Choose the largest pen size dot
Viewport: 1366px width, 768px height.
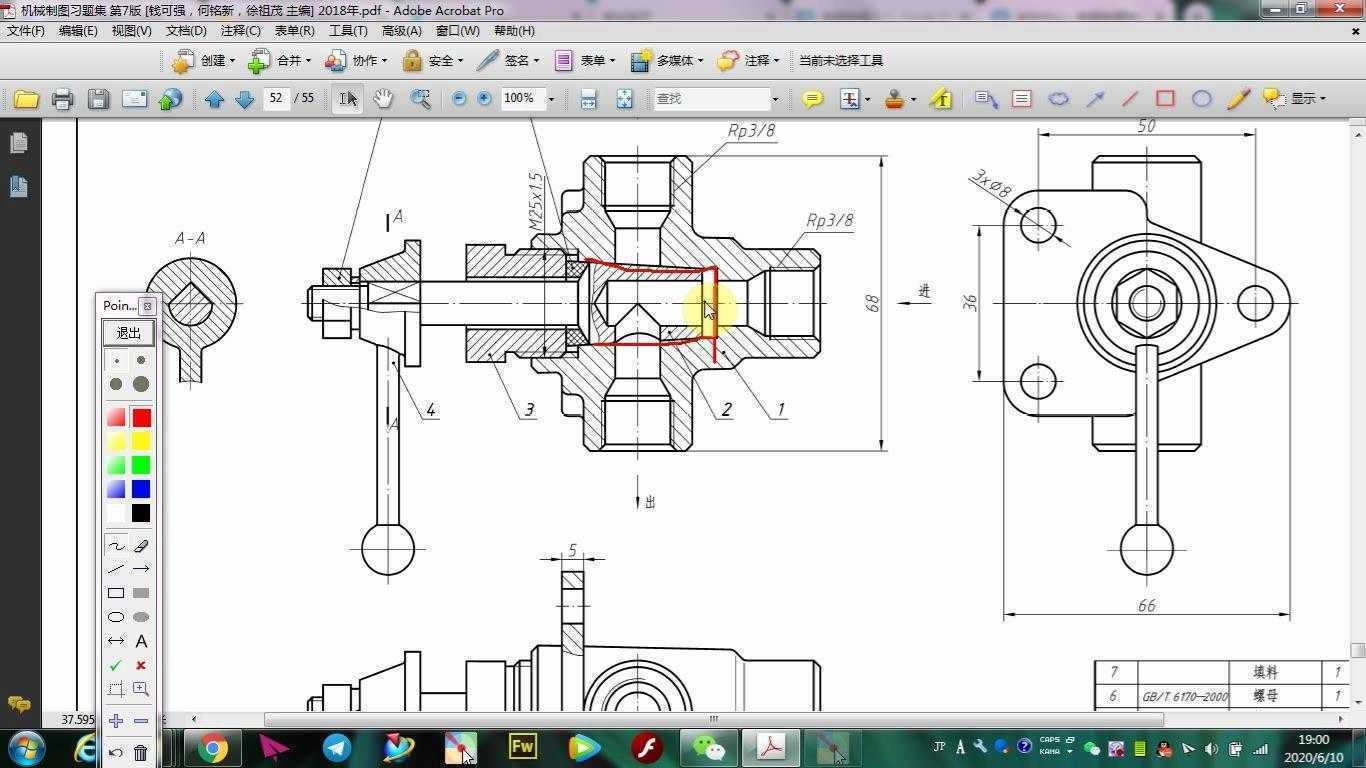point(141,384)
